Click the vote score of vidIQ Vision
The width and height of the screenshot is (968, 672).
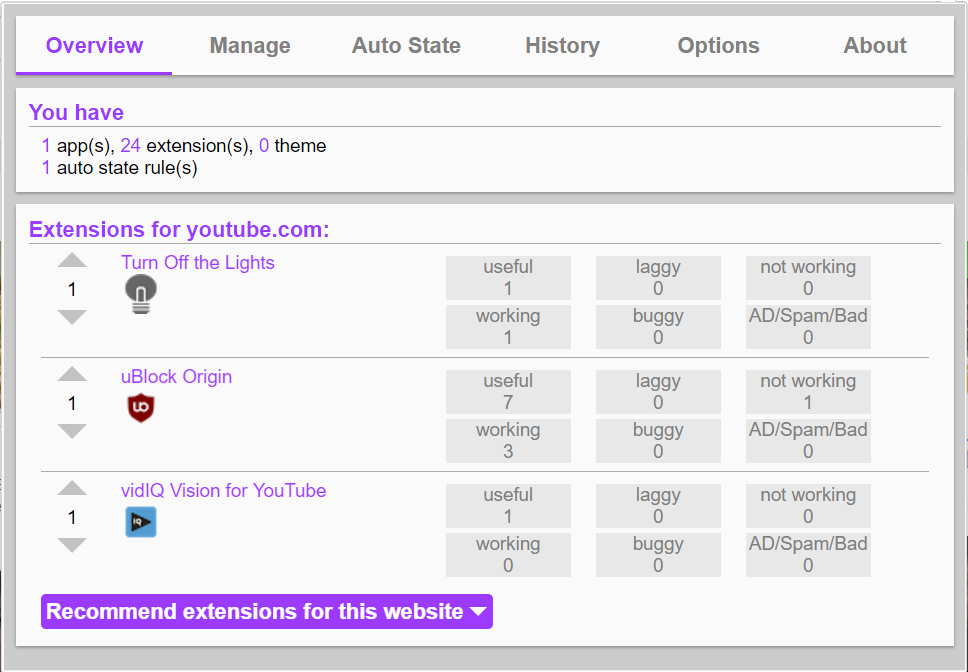pyautogui.click(x=72, y=517)
